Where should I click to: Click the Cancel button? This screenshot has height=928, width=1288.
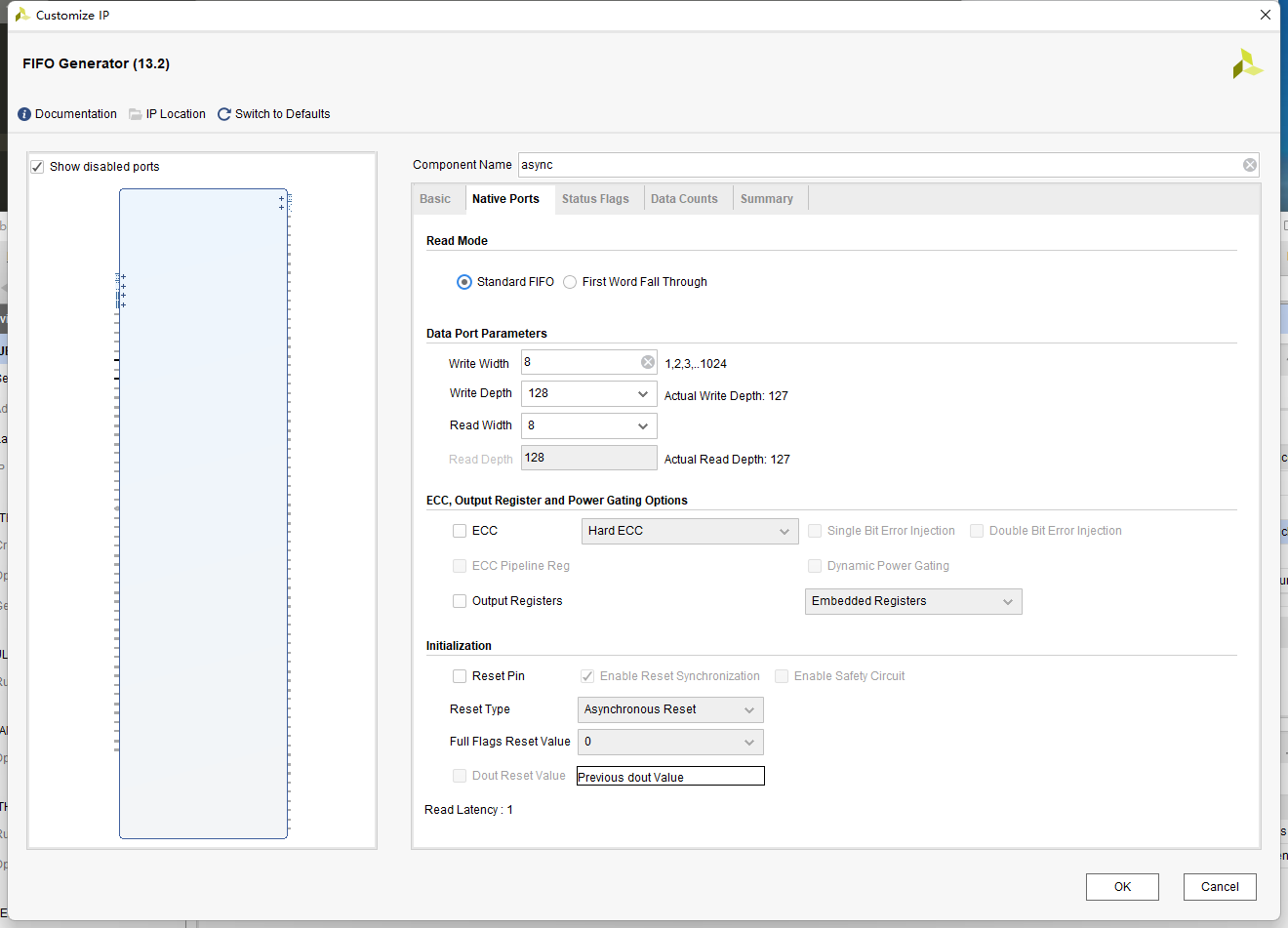coord(1220,887)
